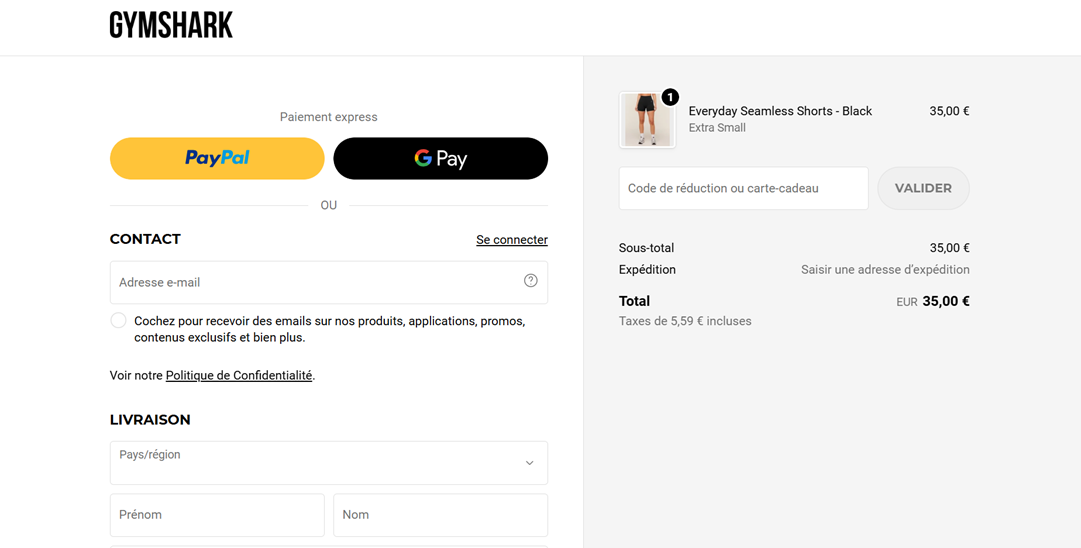The height and width of the screenshot is (548, 1081).
Task: Click the Everyday Seamless Shorts - Black title
Action: 780,111
